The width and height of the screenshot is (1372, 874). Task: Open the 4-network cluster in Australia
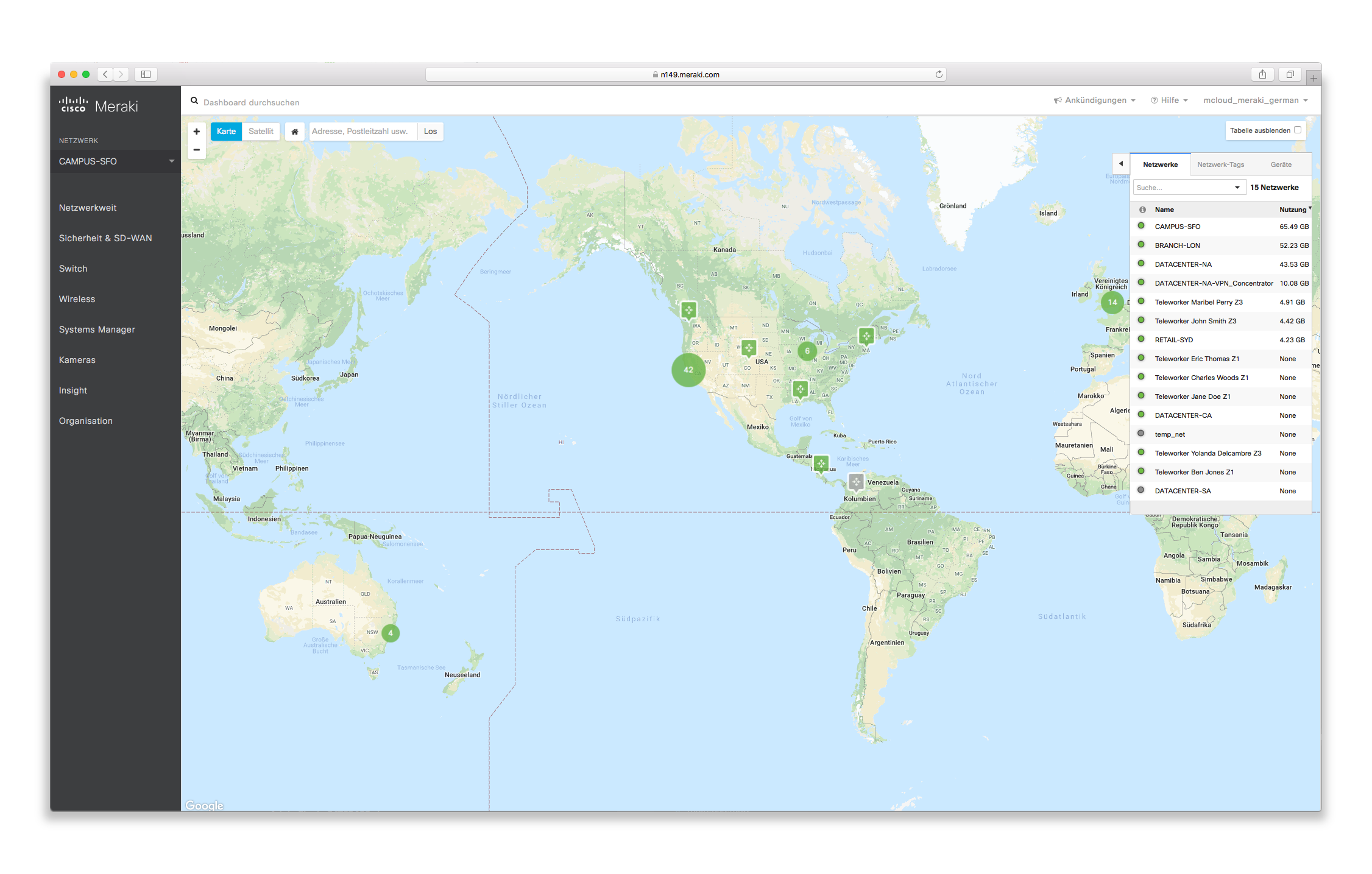pyautogui.click(x=391, y=633)
